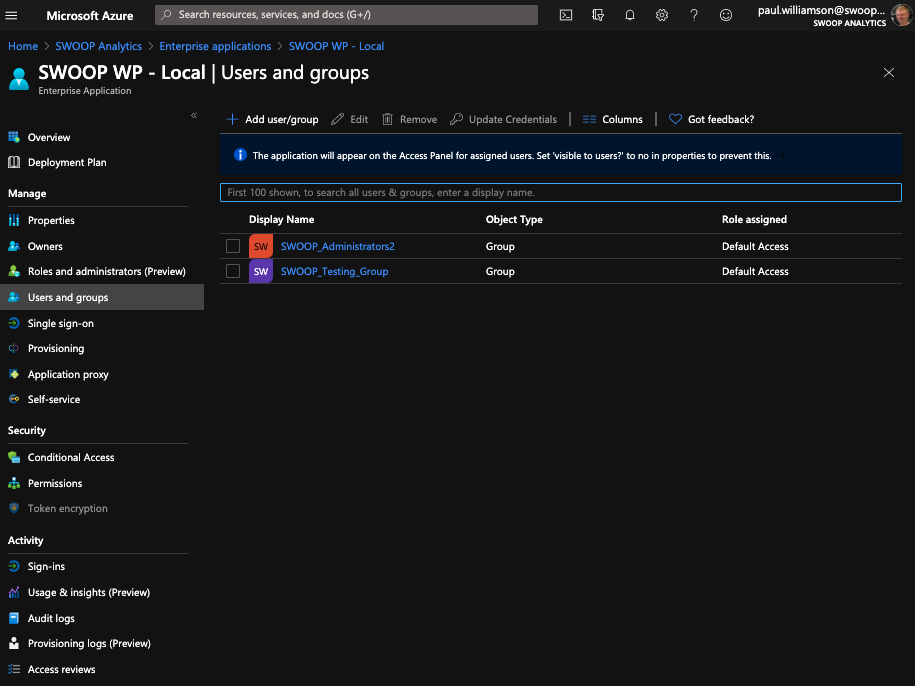This screenshot has width=915, height=686.
Task: Click the Permissions sidebar icon
Action: click(x=14, y=483)
